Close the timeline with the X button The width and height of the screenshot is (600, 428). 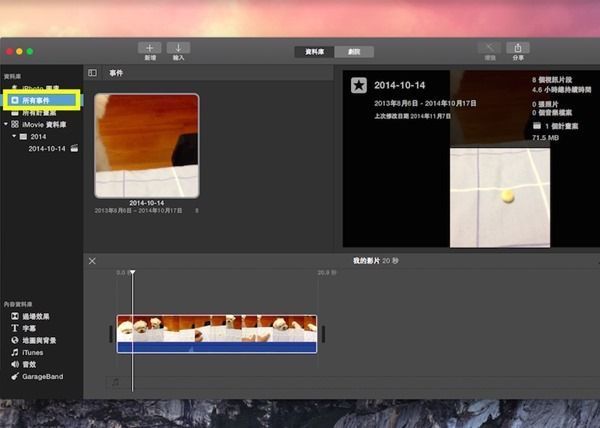[92, 261]
